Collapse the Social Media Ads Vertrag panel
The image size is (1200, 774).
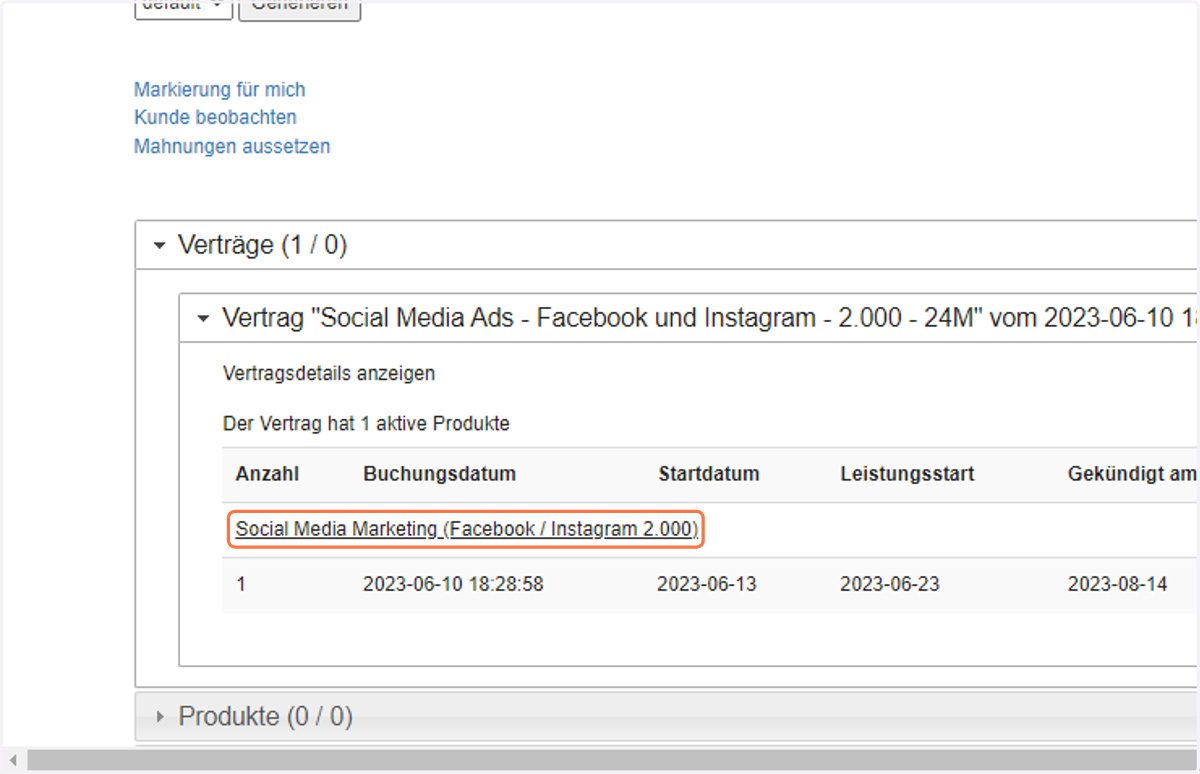[x=688, y=319]
